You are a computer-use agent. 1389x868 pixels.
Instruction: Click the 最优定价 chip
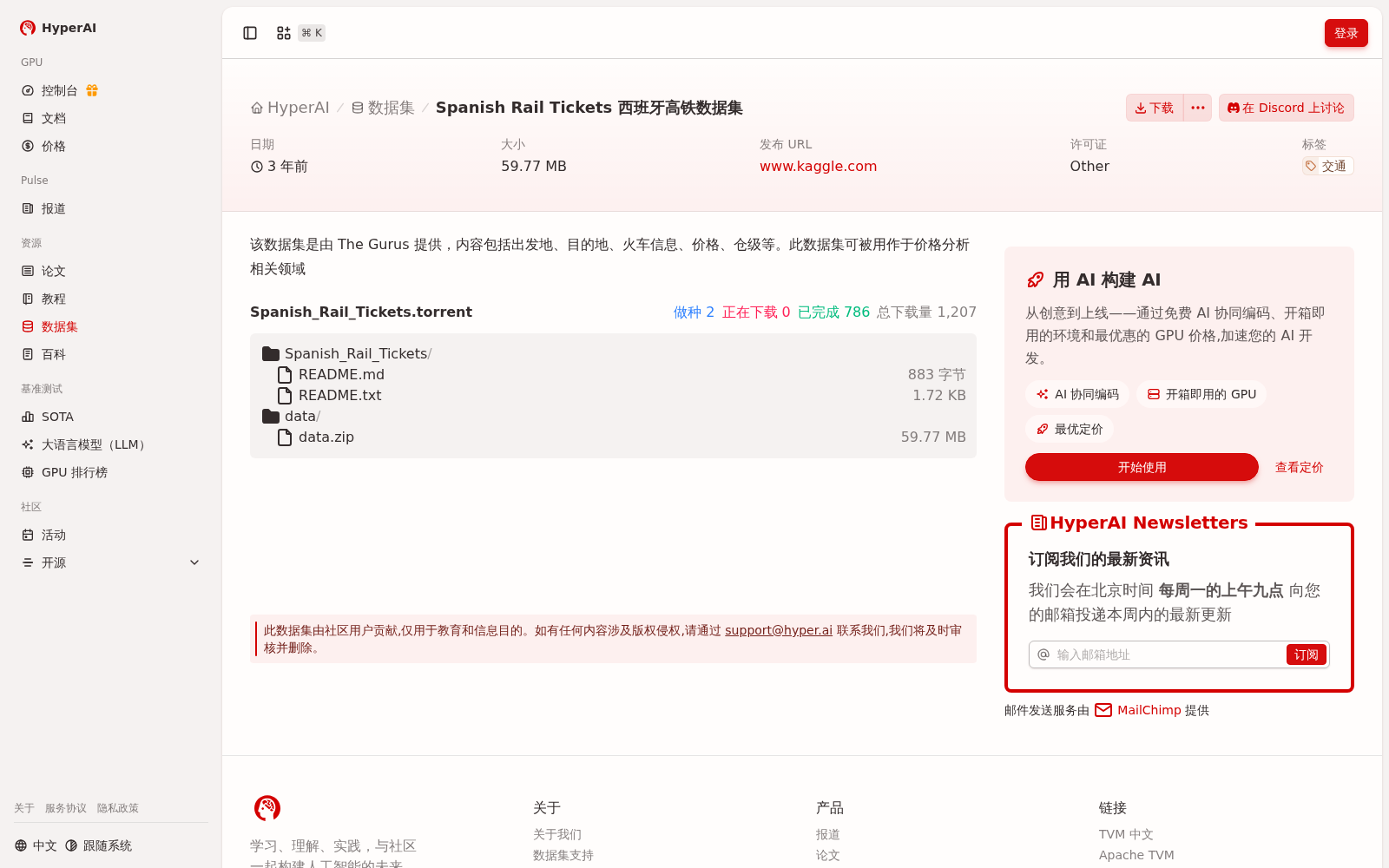[x=1070, y=429]
